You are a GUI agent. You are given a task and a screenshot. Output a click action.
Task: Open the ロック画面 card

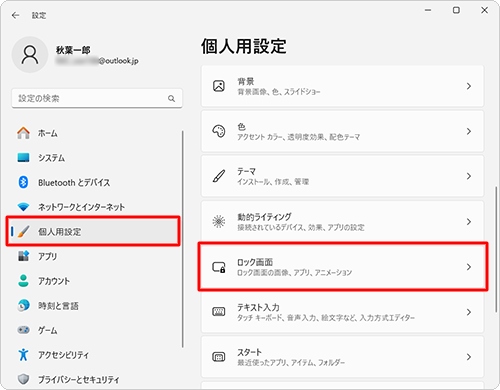pos(342,267)
